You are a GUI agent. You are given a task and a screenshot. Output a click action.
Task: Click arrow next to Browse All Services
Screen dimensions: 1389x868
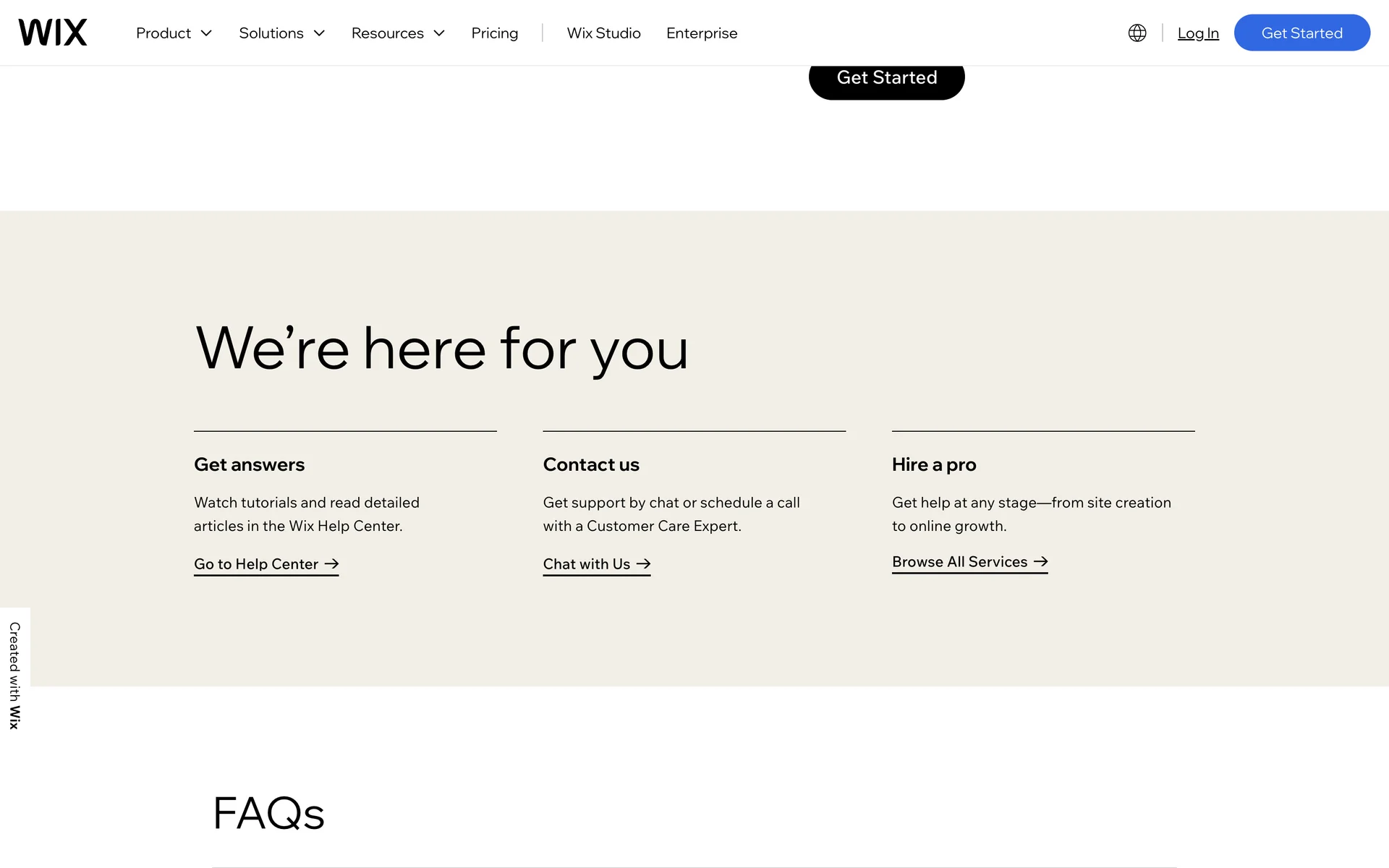[x=1040, y=561]
